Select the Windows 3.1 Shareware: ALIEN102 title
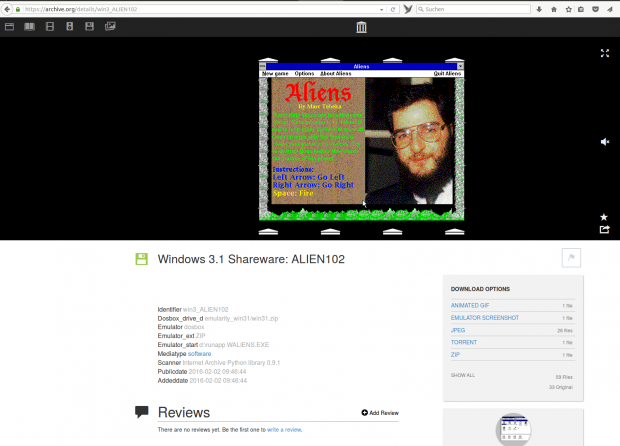Image resolution: width=620 pixels, height=446 pixels. pyautogui.click(x=251, y=259)
